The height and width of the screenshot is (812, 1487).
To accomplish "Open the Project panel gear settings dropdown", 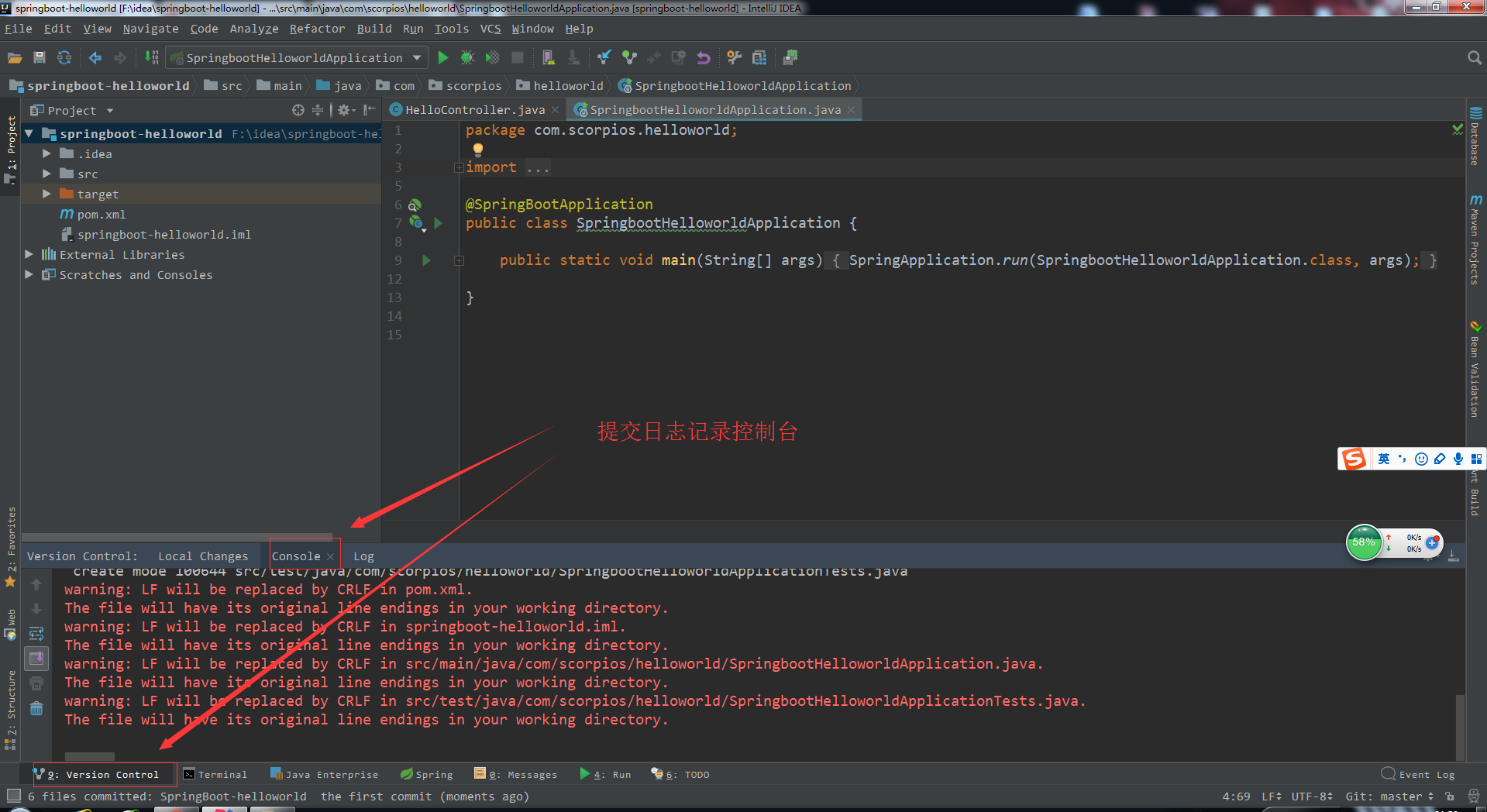I will pos(346,110).
